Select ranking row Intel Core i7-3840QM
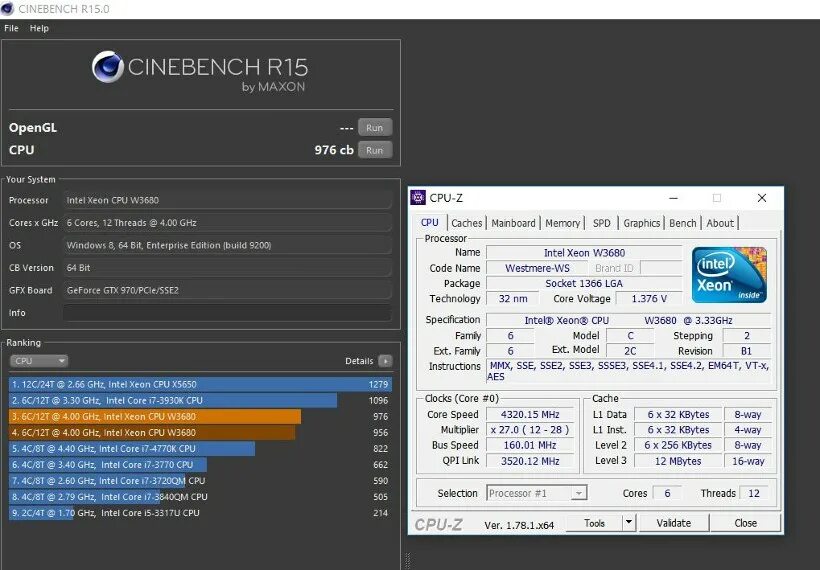Image resolution: width=820 pixels, height=570 pixels. tap(200, 497)
